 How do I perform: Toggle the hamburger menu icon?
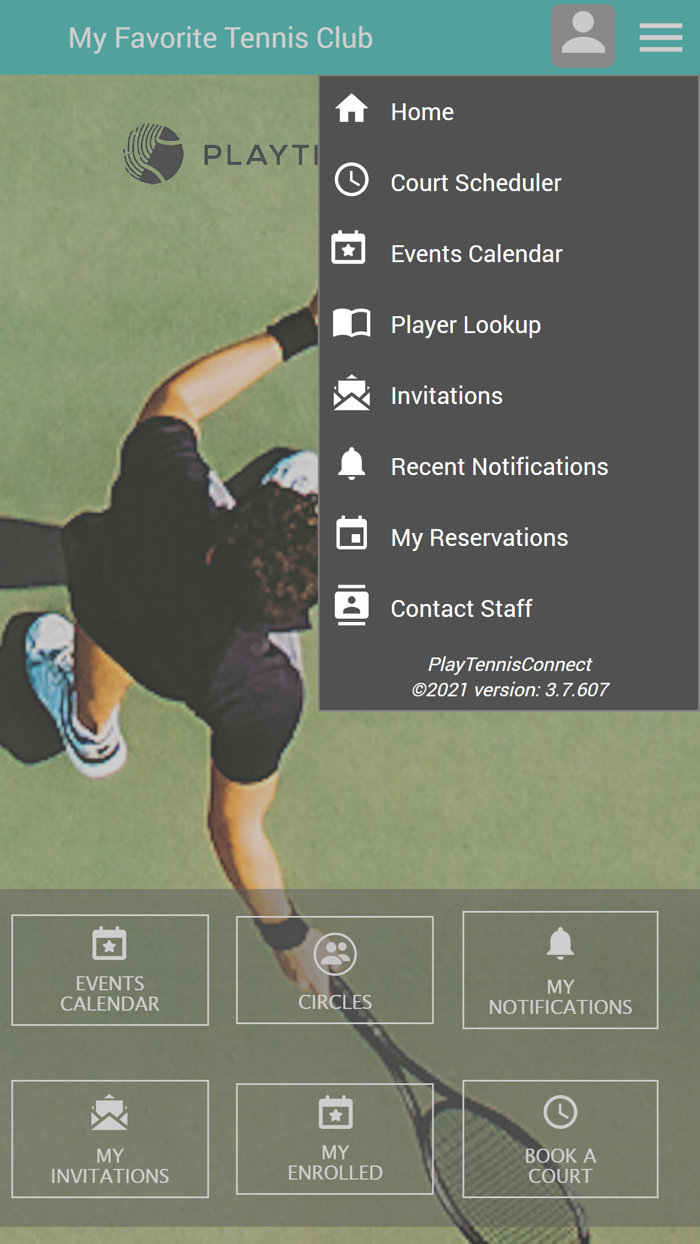click(x=661, y=37)
